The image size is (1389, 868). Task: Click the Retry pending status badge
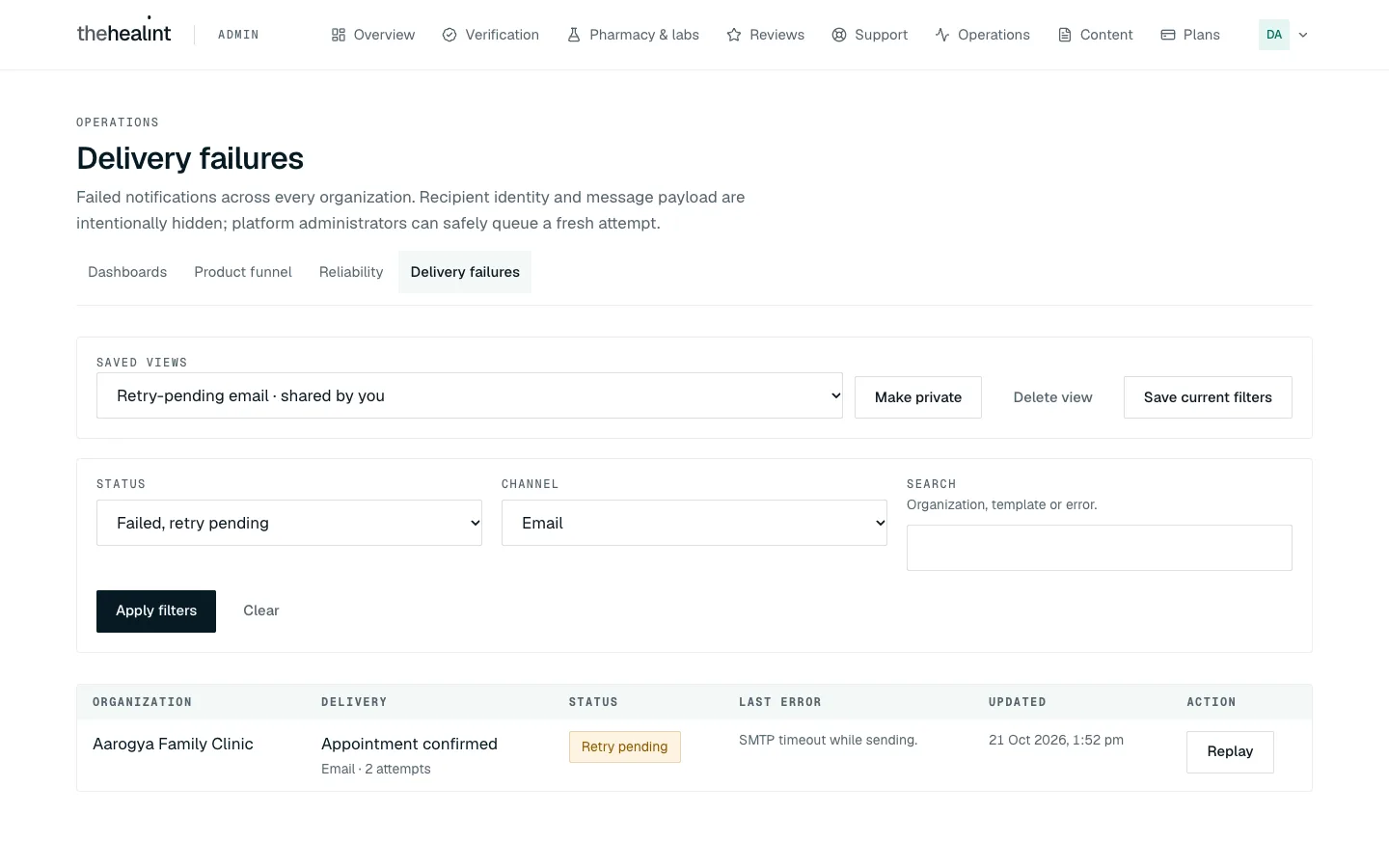click(625, 747)
